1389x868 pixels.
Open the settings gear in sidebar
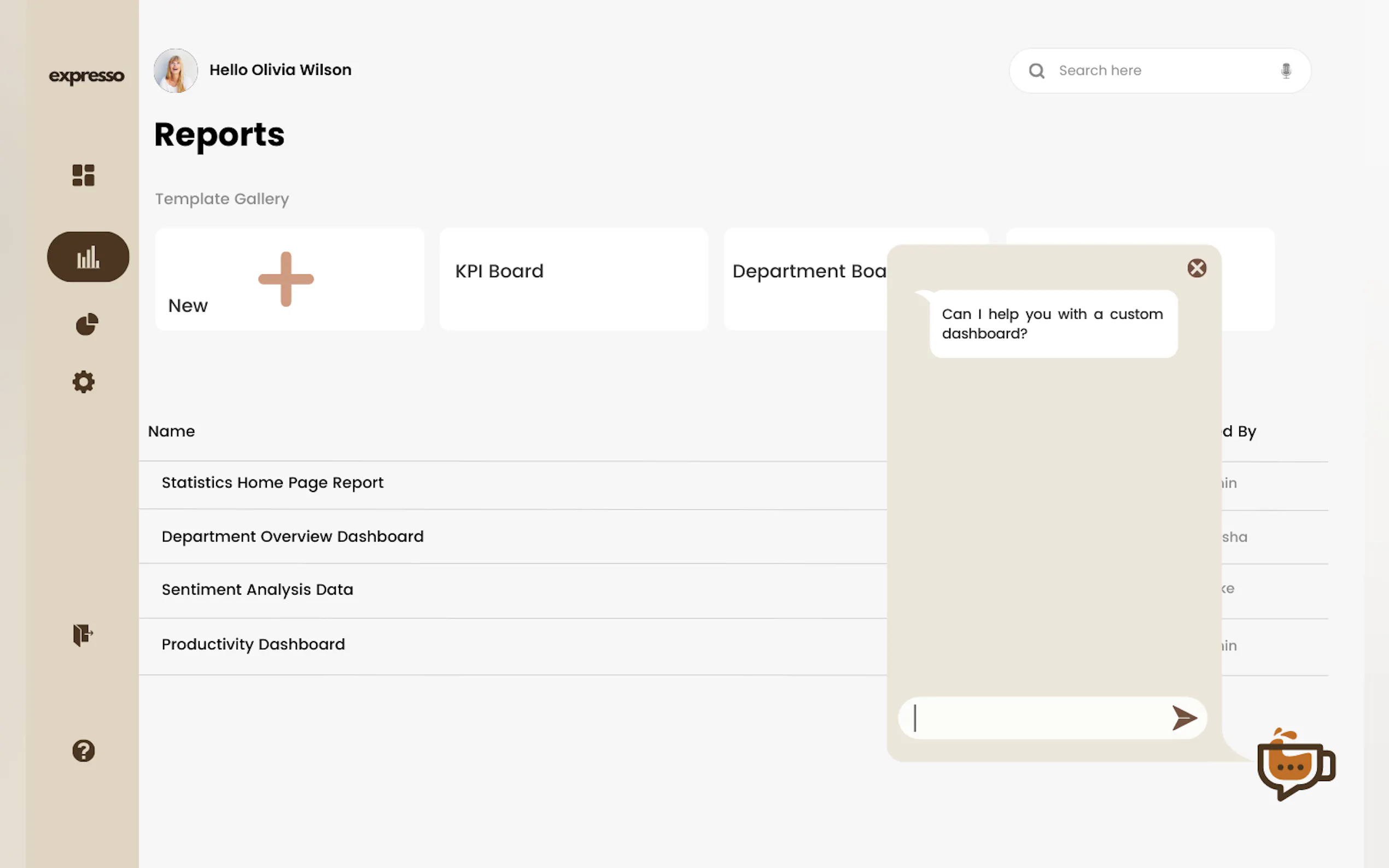(x=83, y=382)
